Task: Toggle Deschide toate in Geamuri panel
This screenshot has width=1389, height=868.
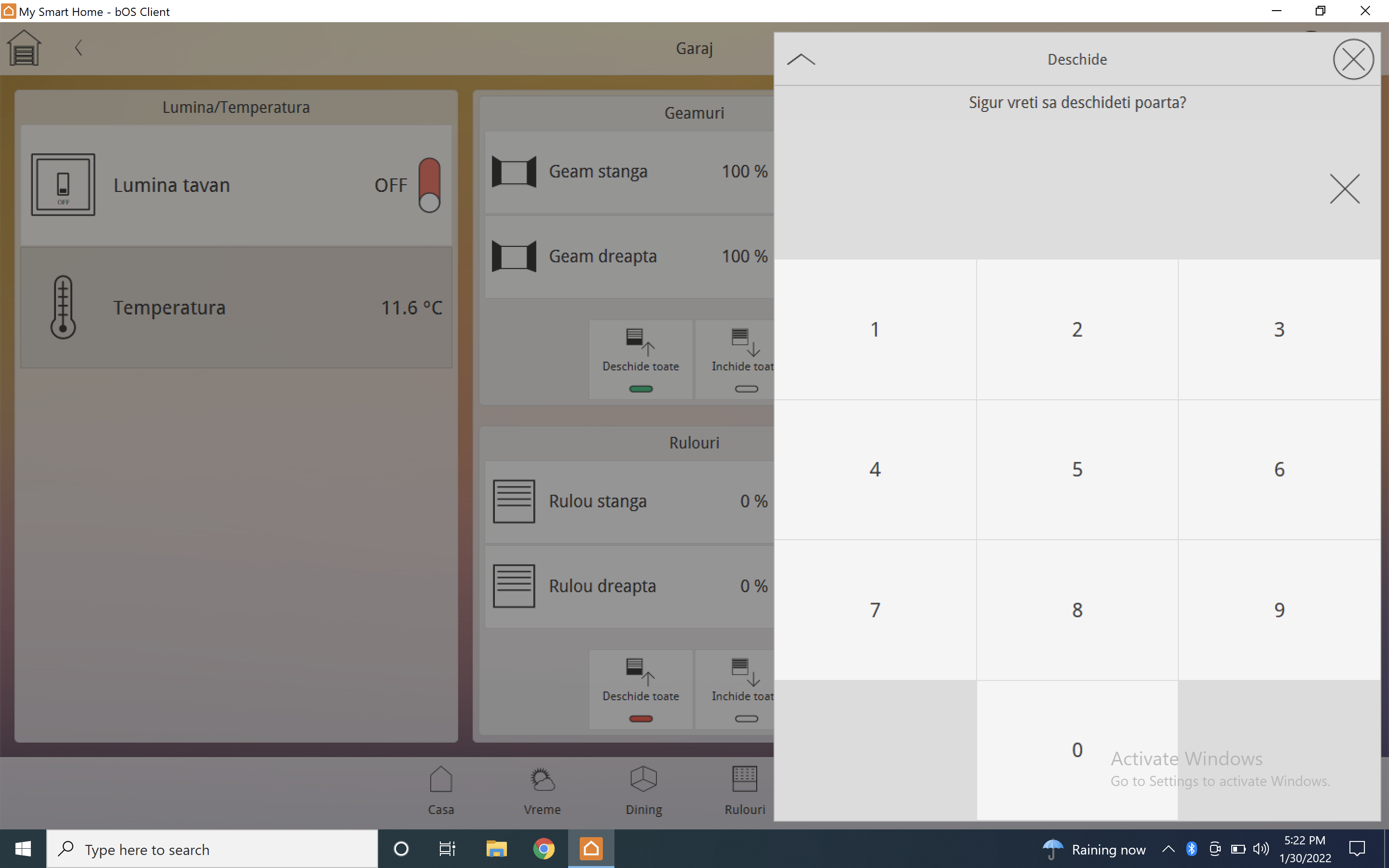Action: (640, 359)
